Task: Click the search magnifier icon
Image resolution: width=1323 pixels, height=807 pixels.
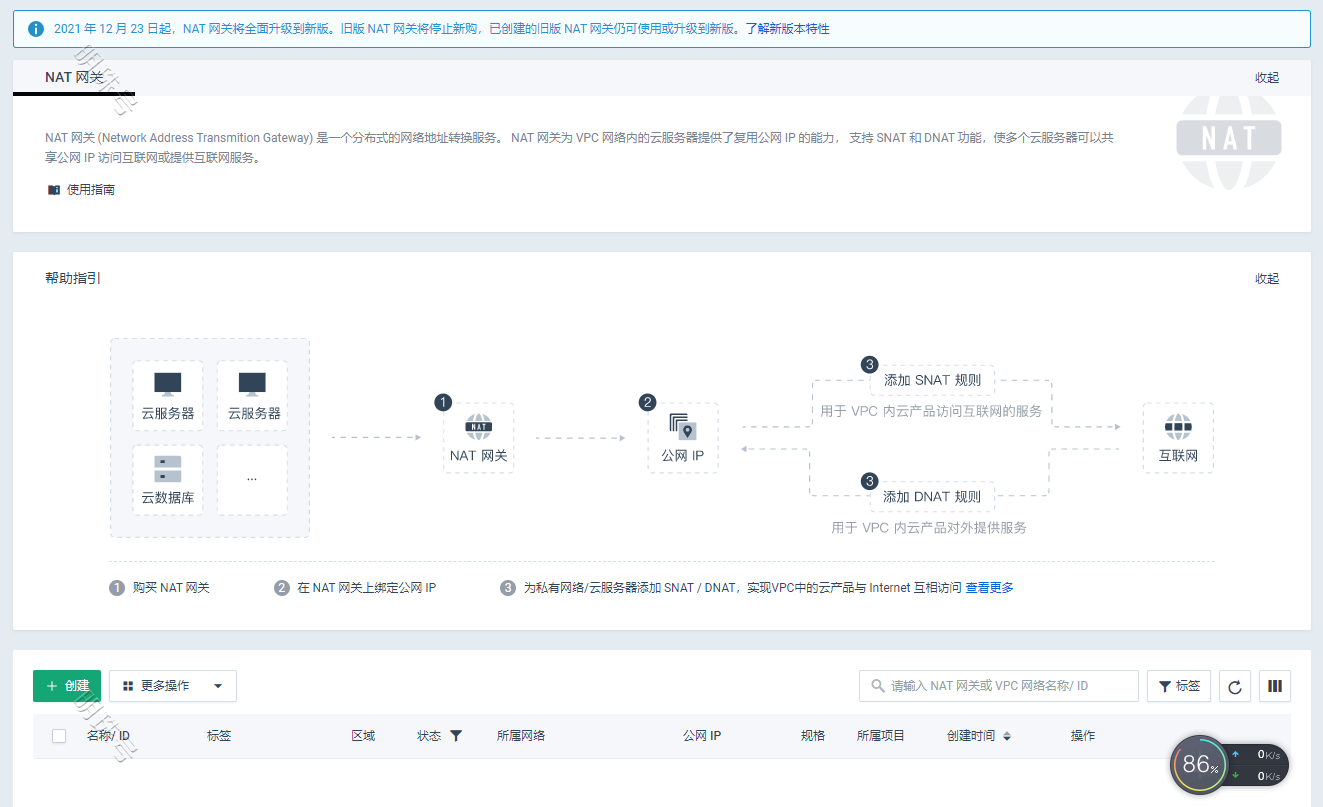Action: pyautogui.click(x=877, y=686)
